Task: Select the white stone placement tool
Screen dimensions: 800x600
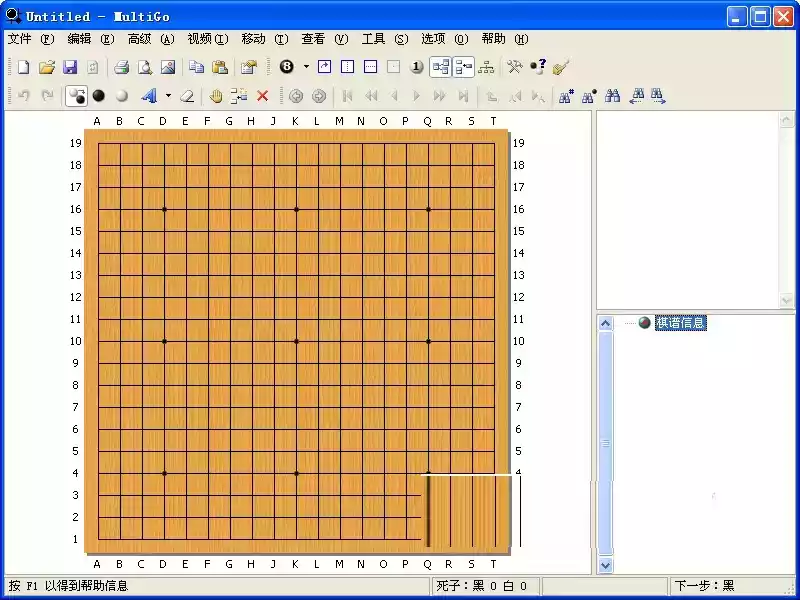Action: click(124, 96)
